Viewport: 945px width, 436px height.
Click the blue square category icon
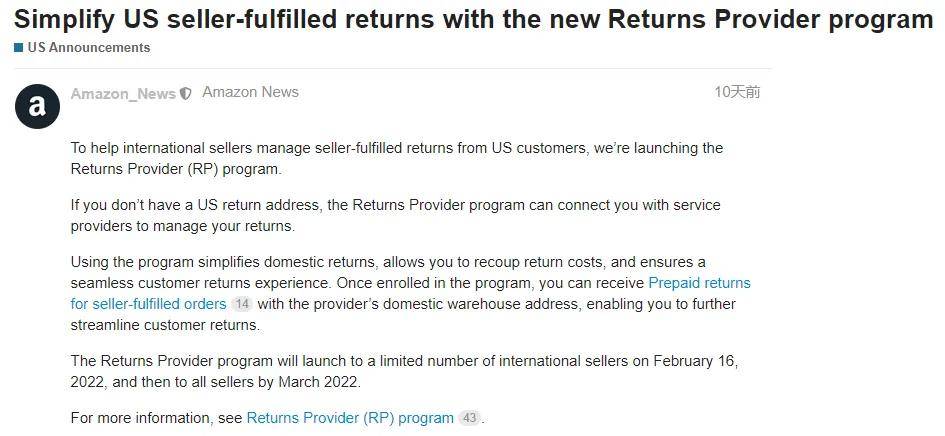(x=18, y=47)
